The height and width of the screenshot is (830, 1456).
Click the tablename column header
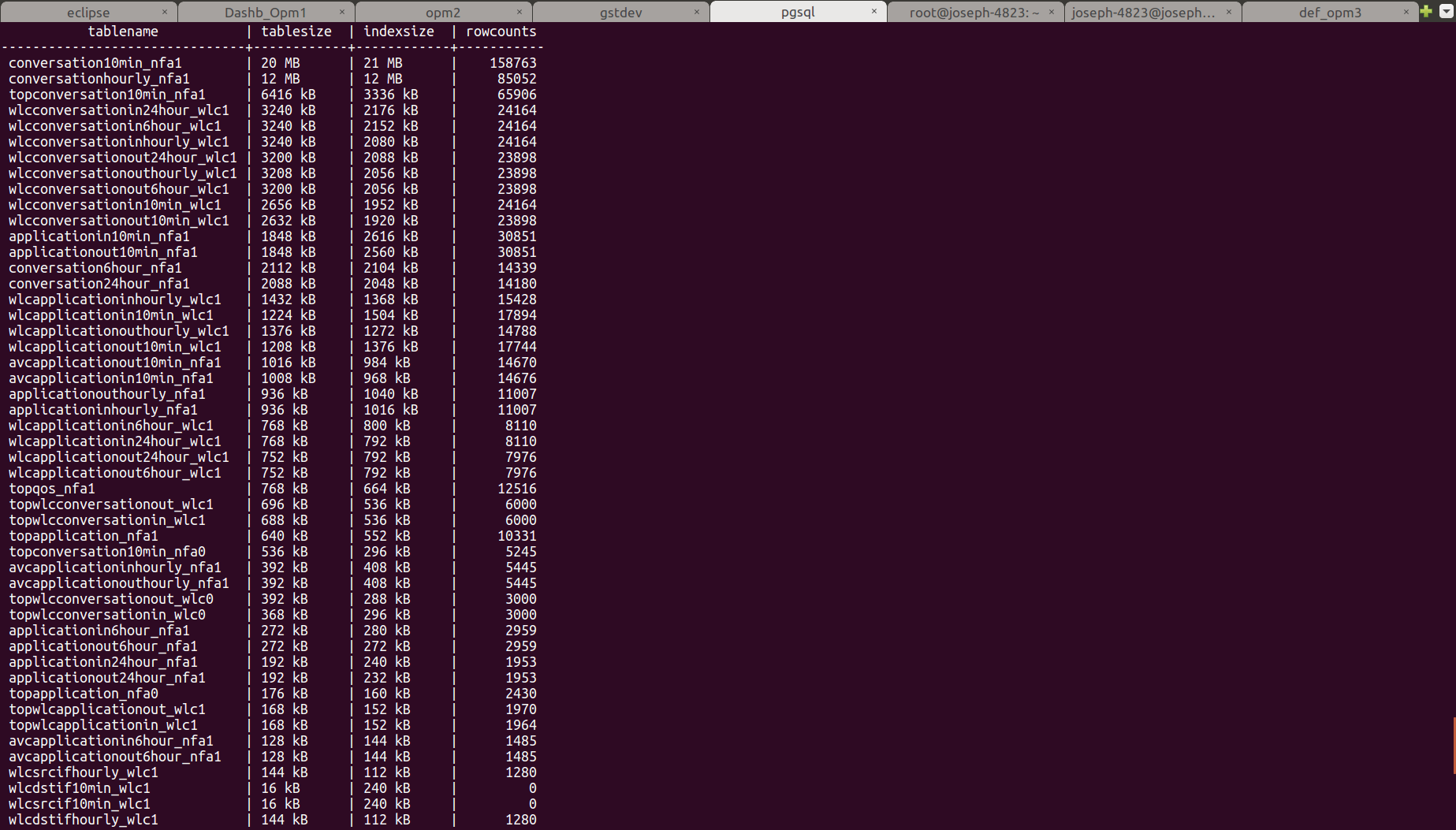tap(123, 32)
